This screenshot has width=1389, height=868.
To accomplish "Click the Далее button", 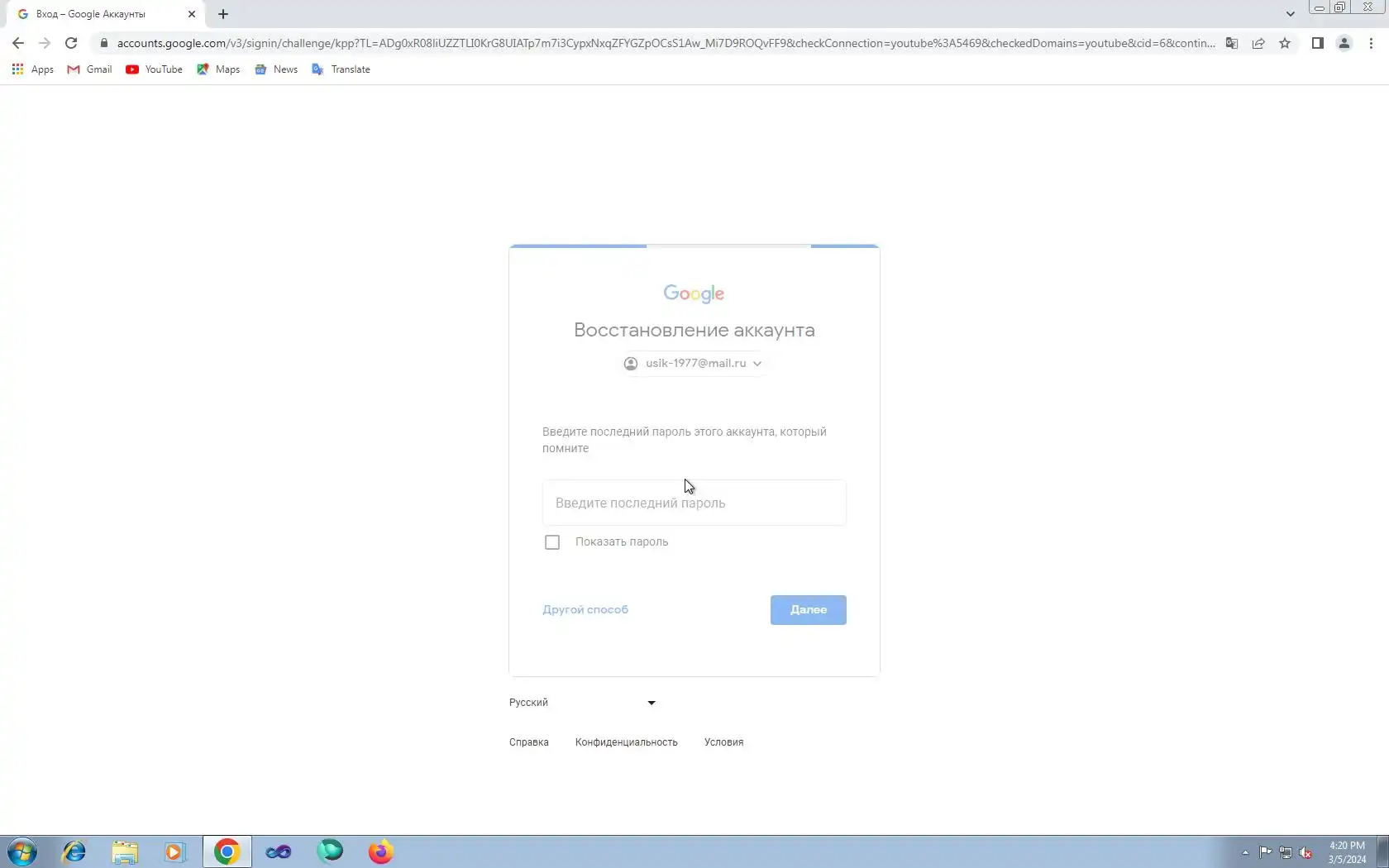I will 809,610.
